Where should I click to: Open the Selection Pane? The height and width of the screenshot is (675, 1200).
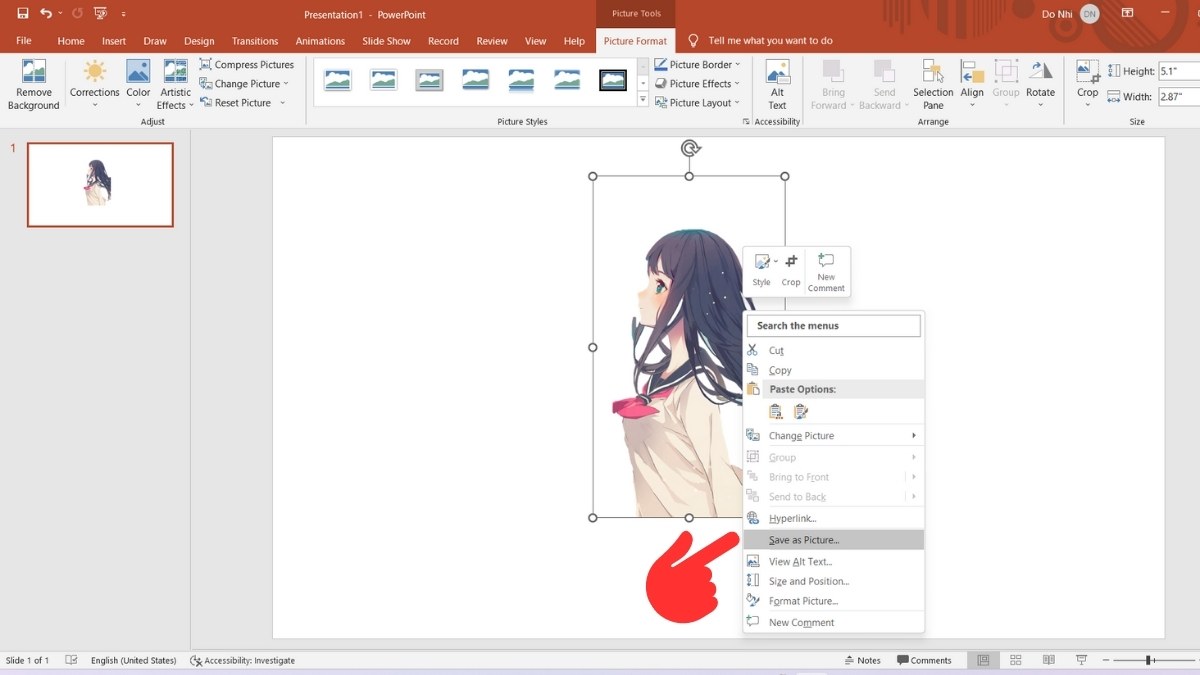click(933, 85)
